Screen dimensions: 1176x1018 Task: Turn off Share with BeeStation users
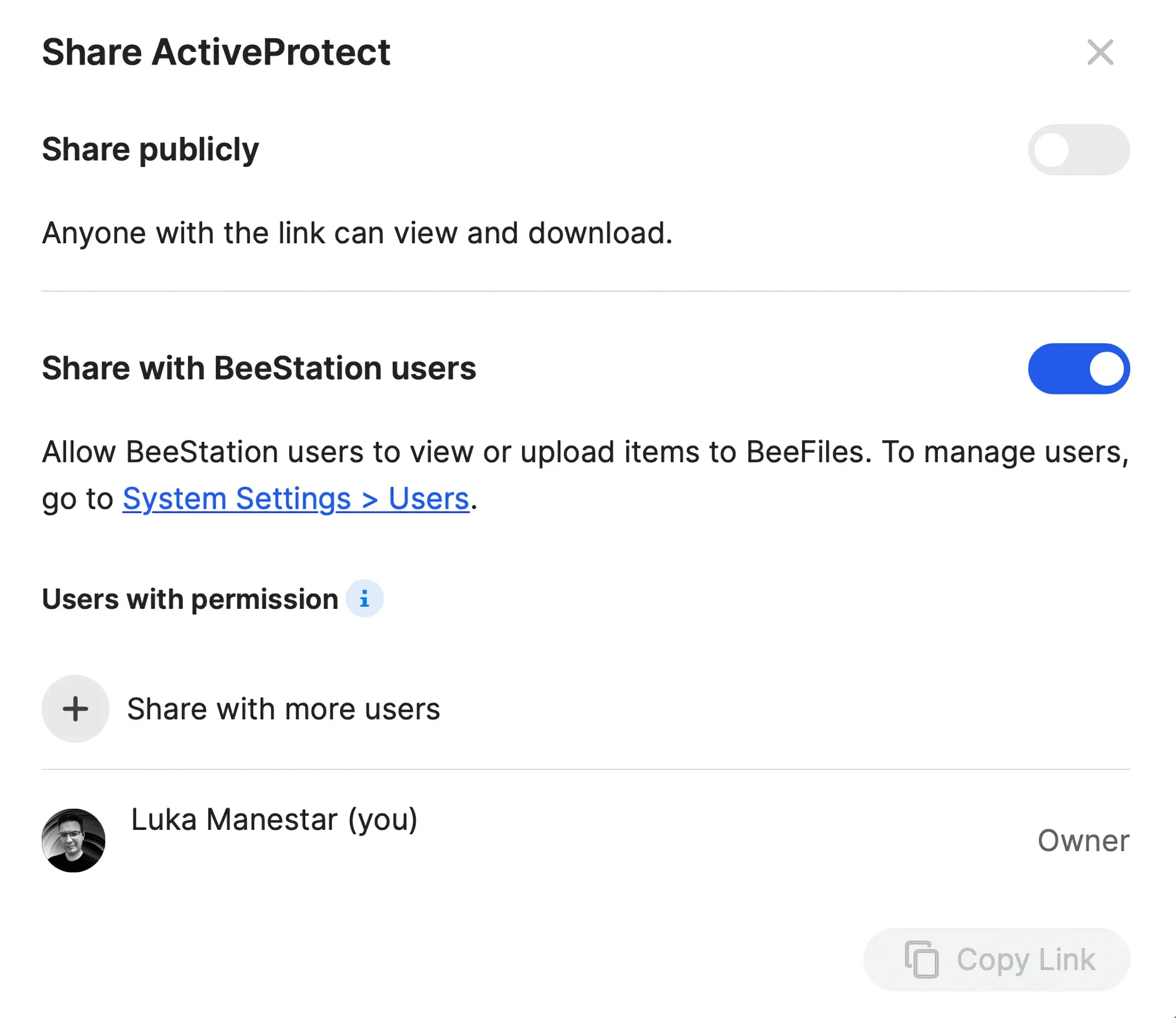point(1078,369)
